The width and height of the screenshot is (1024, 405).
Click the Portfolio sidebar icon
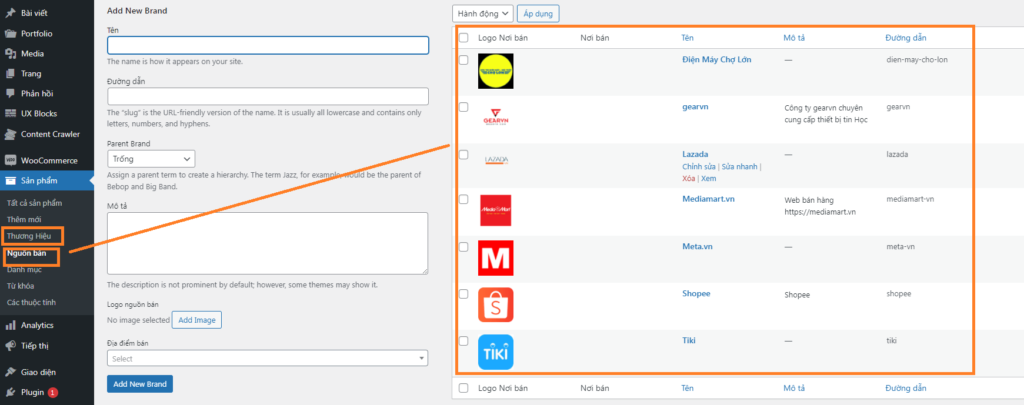click(x=10, y=33)
